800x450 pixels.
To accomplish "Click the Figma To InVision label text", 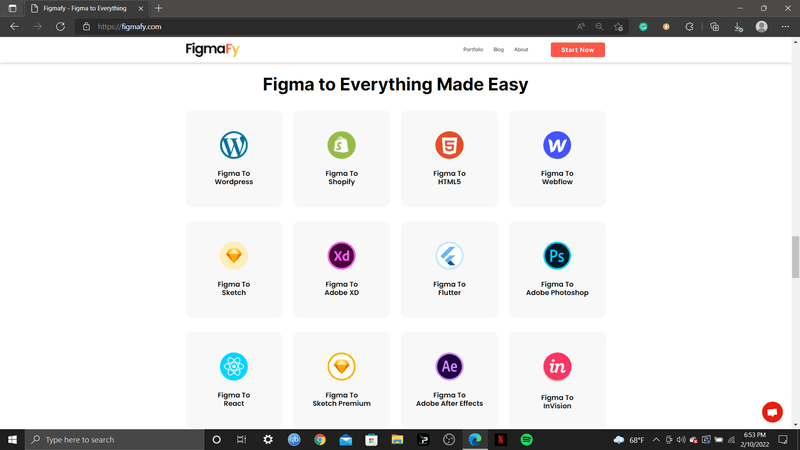I will click(557, 402).
